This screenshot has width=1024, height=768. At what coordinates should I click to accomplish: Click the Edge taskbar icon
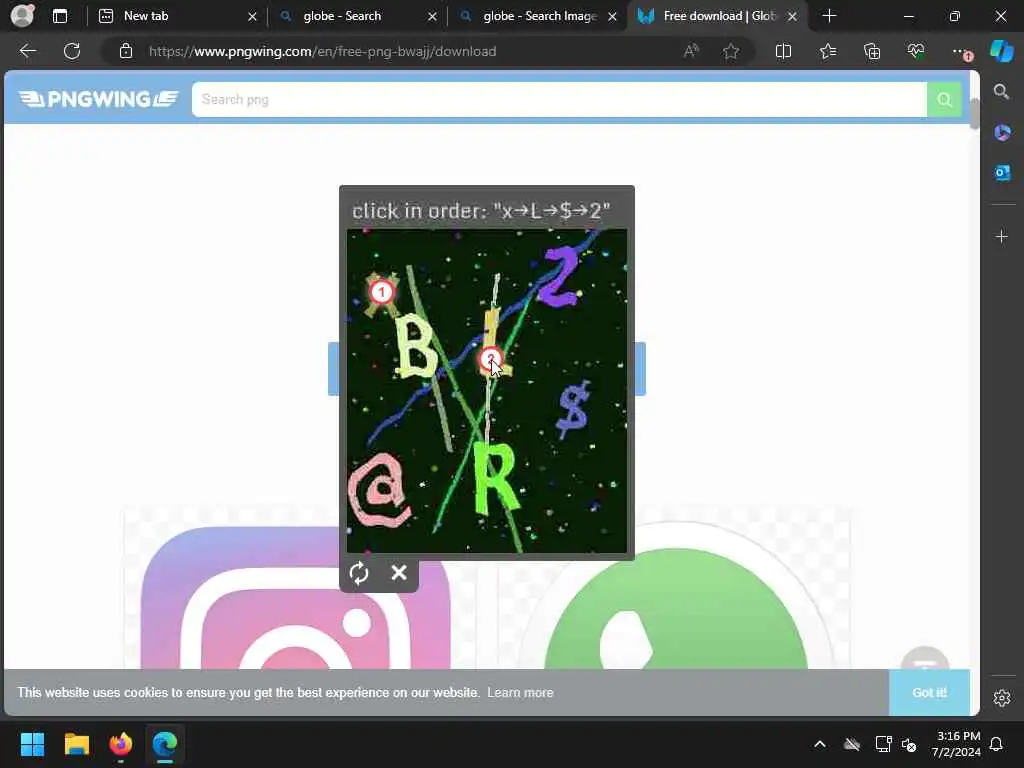click(x=165, y=744)
